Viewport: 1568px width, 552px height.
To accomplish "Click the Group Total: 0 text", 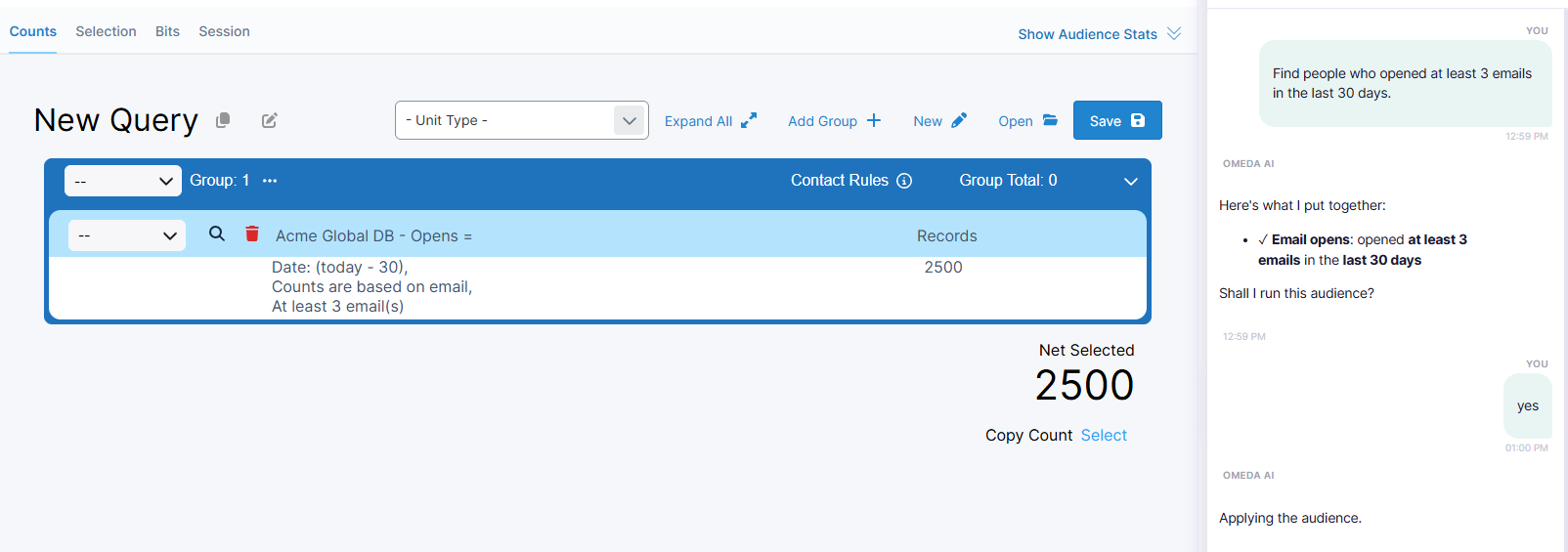I will point(1008,181).
